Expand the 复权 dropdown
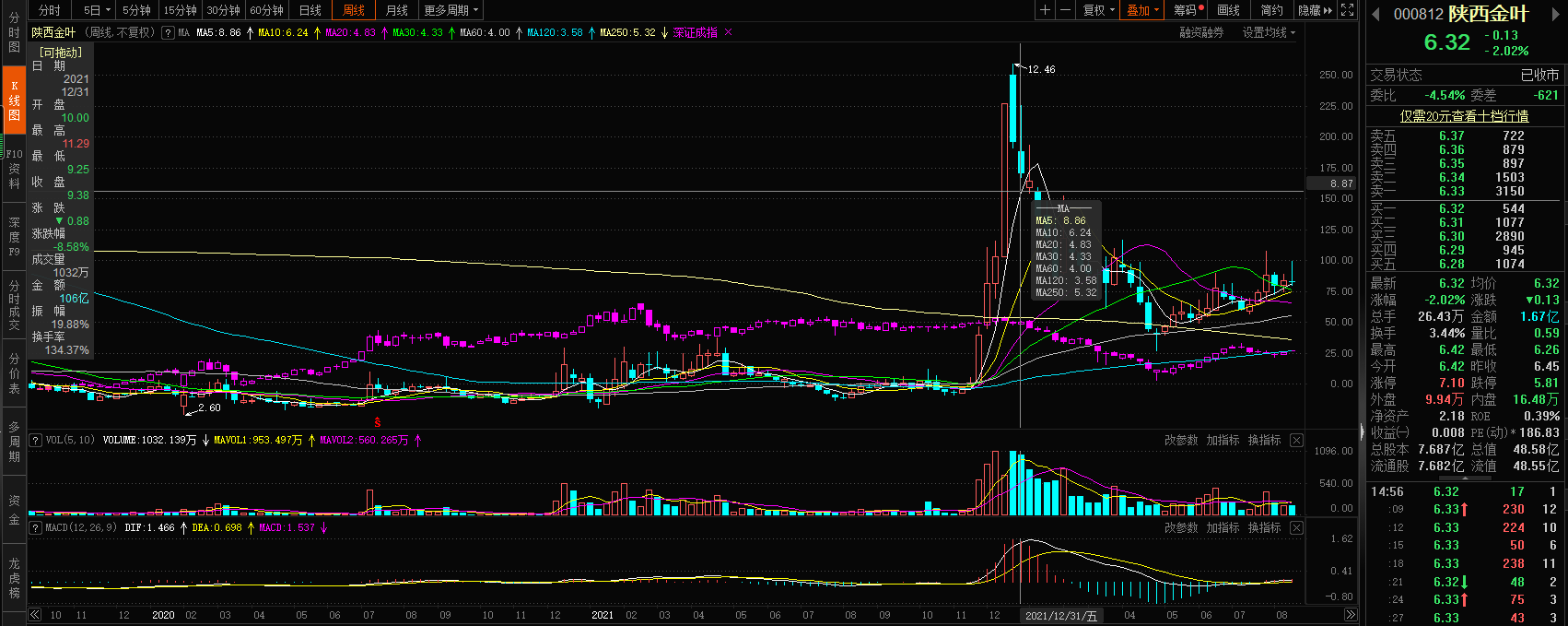 coord(1098,10)
